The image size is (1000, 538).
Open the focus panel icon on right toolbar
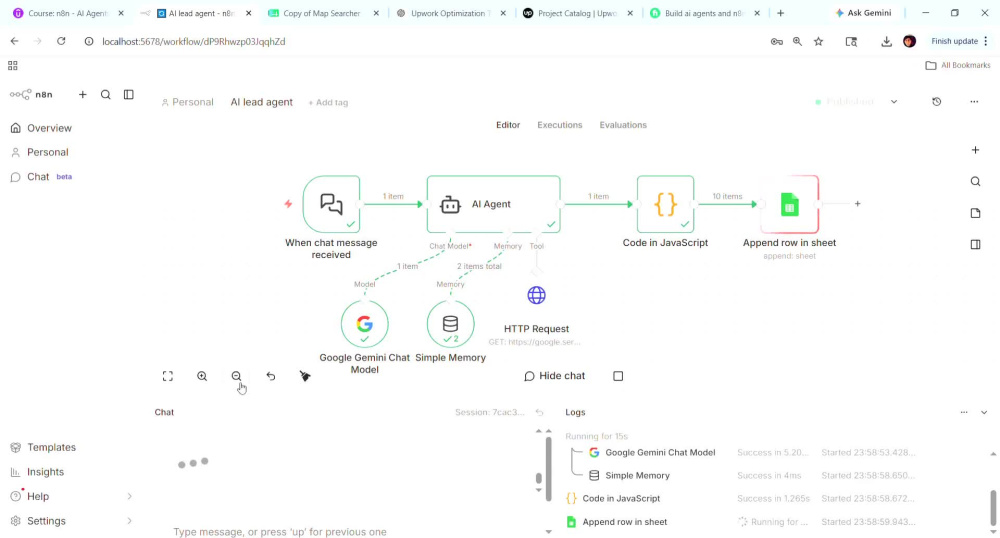pos(975,244)
